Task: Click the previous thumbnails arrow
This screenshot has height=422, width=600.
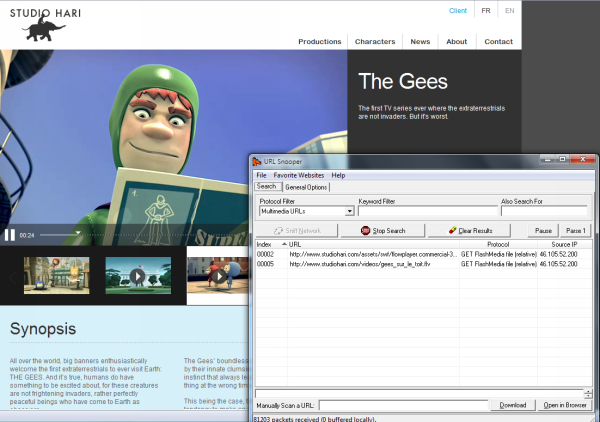Action: (x=13, y=277)
